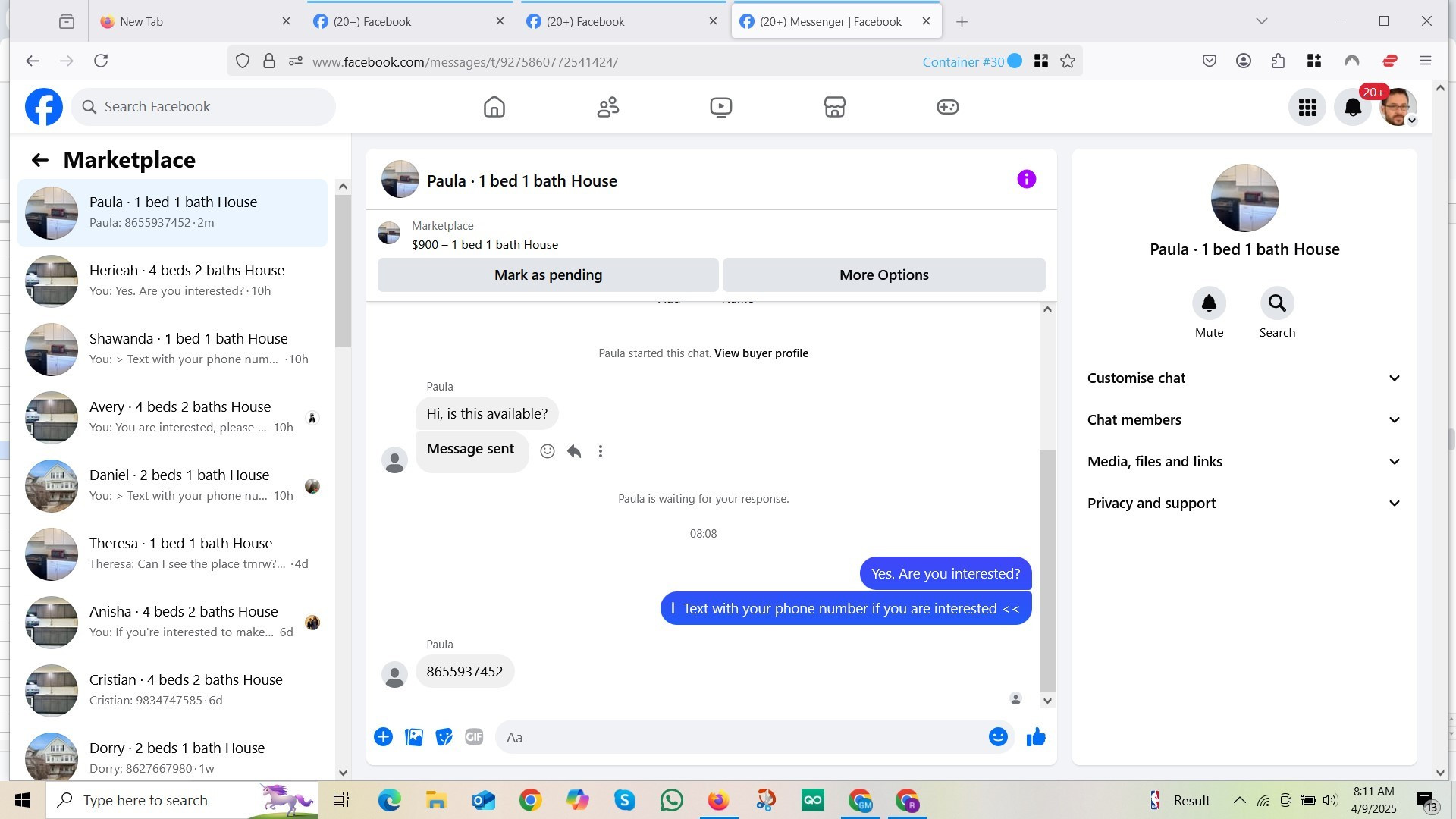
Task: Open more options for 'Message sent' bubble
Action: pos(600,452)
